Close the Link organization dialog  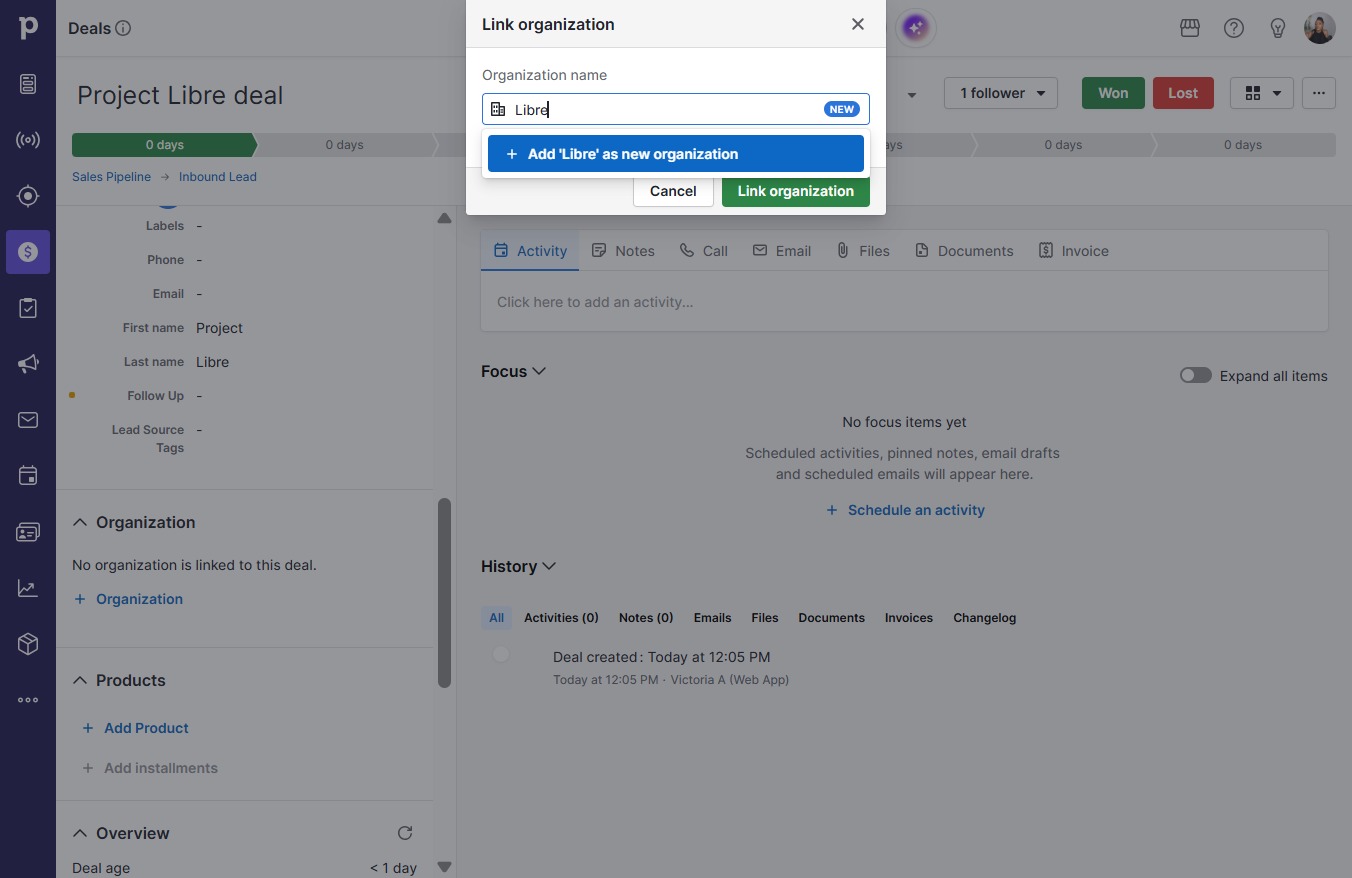(858, 24)
